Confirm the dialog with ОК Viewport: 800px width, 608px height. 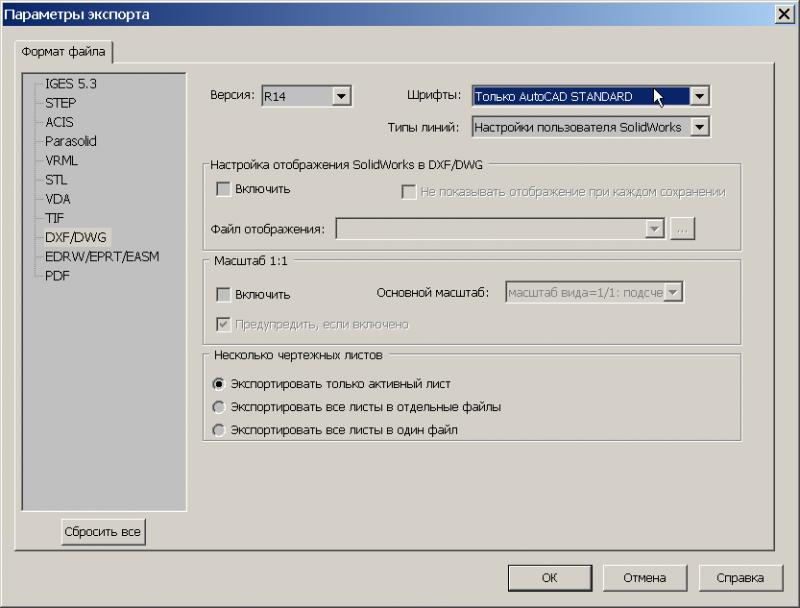tap(549, 577)
